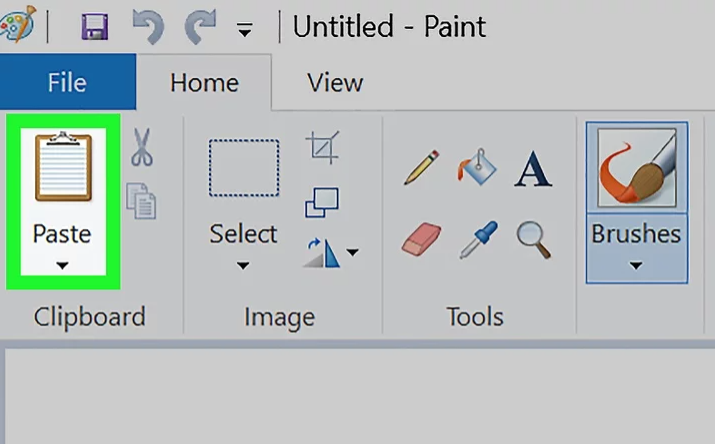Click the Paste clipboard icon
This screenshot has width=715, height=444.
click(x=62, y=168)
